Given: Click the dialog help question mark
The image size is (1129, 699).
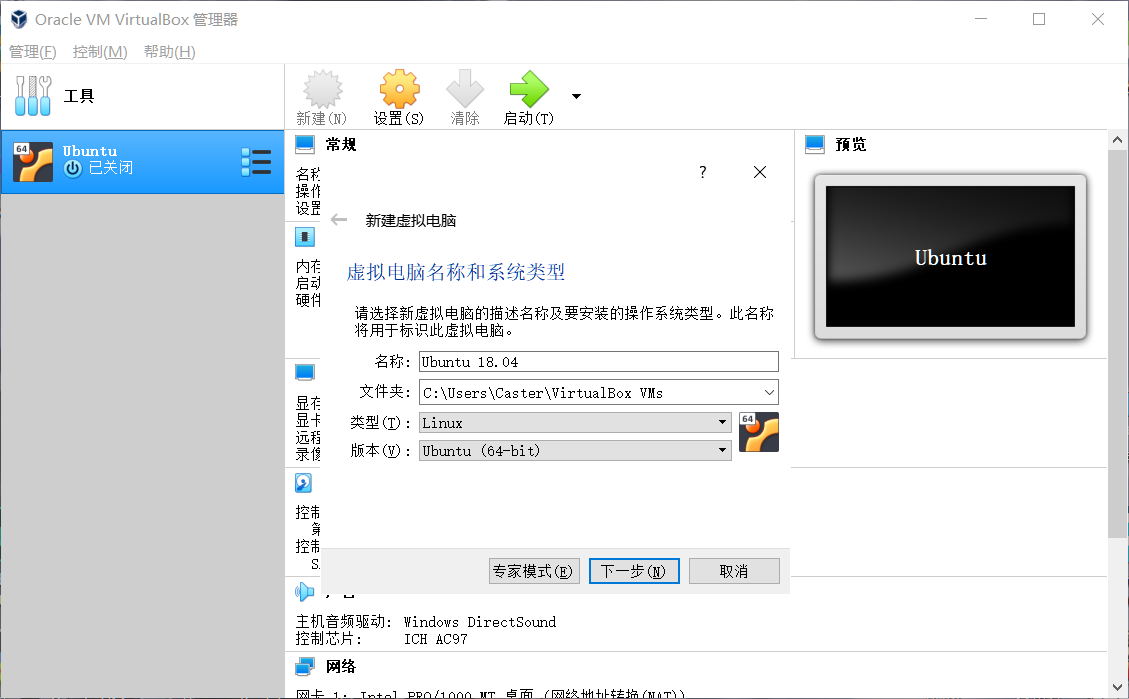Looking at the screenshot, I should point(703,172).
